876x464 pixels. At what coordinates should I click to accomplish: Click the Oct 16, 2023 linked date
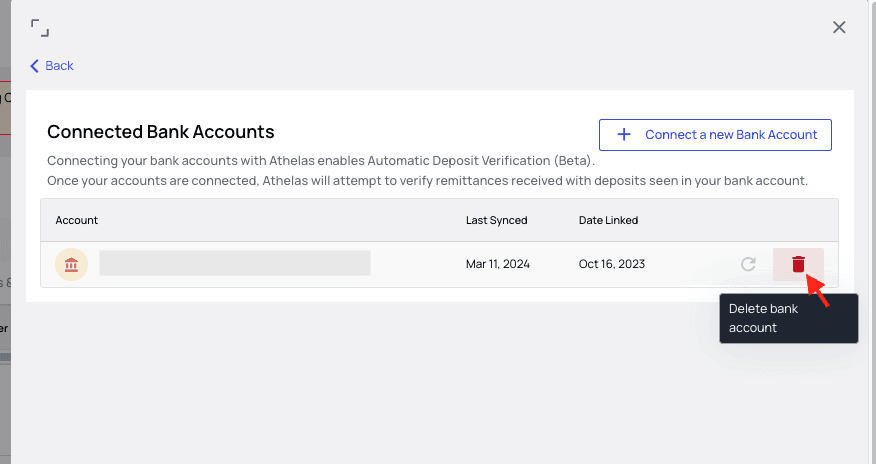click(611, 264)
